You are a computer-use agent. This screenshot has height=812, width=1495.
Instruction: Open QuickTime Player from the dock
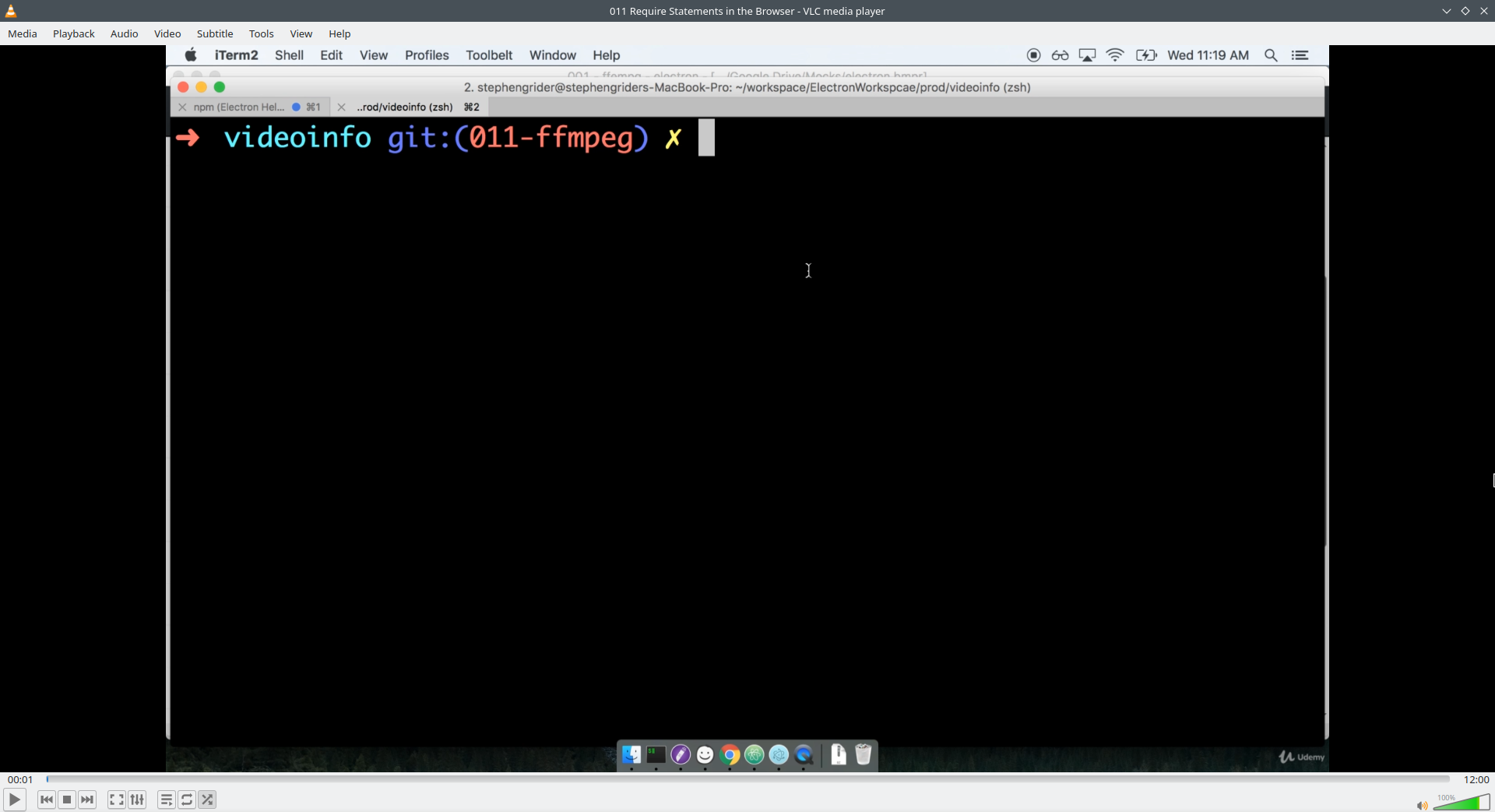[x=804, y=754]
